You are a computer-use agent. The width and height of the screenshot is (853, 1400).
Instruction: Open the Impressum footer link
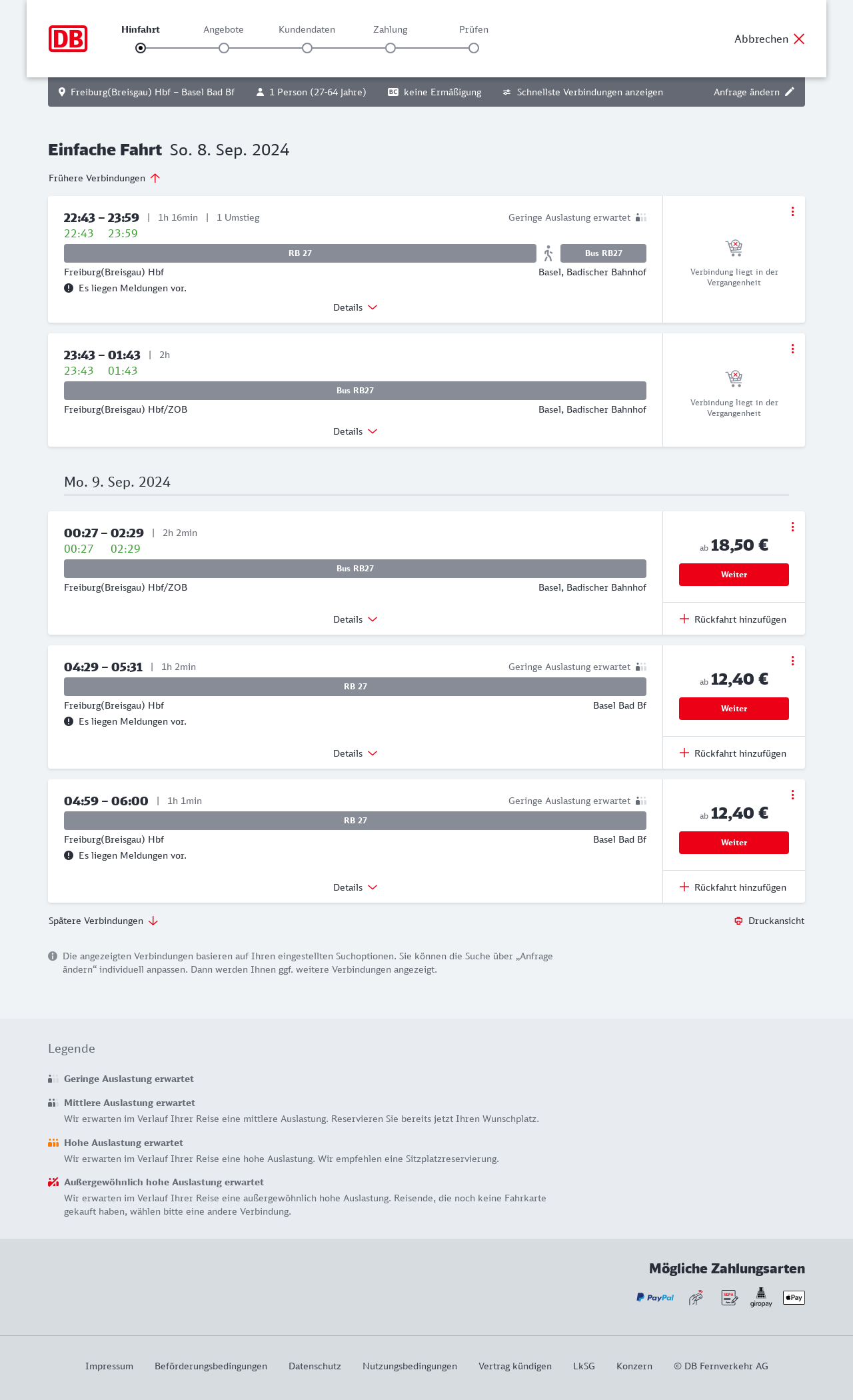(109, 1366)
